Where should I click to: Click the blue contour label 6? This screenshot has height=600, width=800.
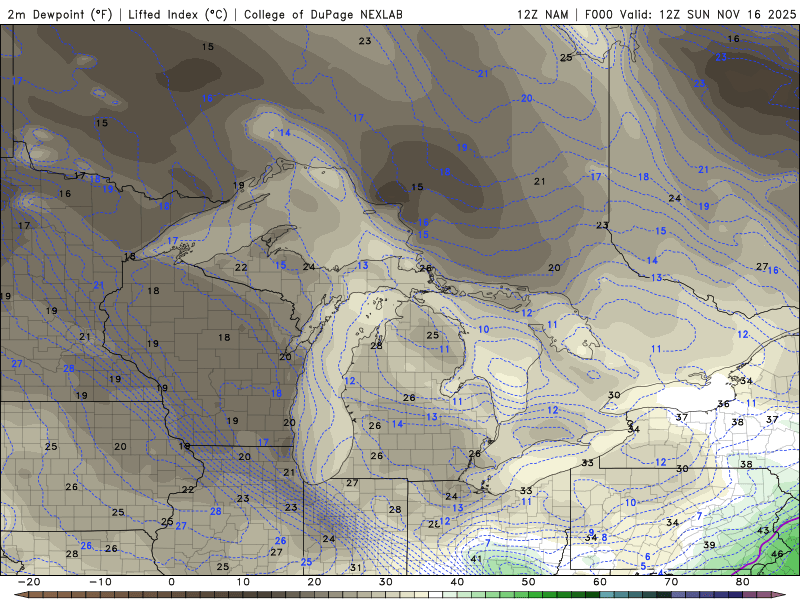point(647,557)
